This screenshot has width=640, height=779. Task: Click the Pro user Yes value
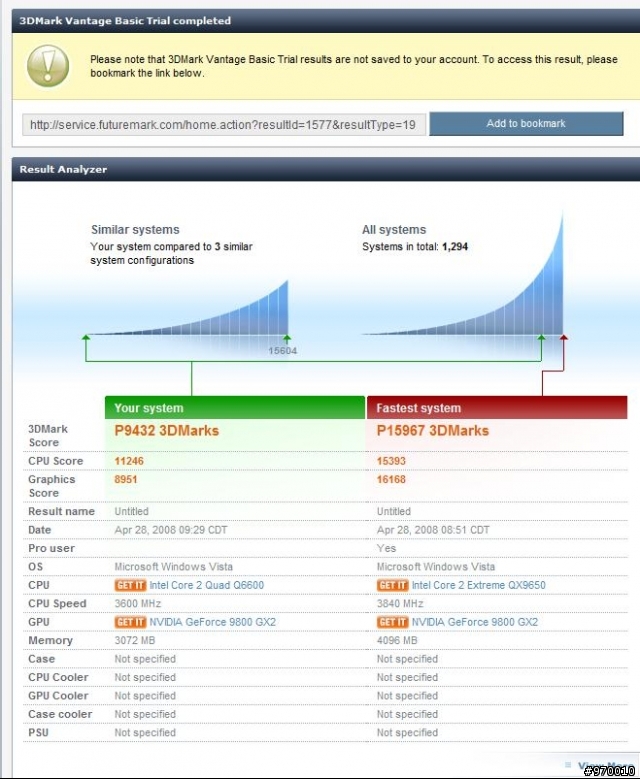click(x=386, y=548)
